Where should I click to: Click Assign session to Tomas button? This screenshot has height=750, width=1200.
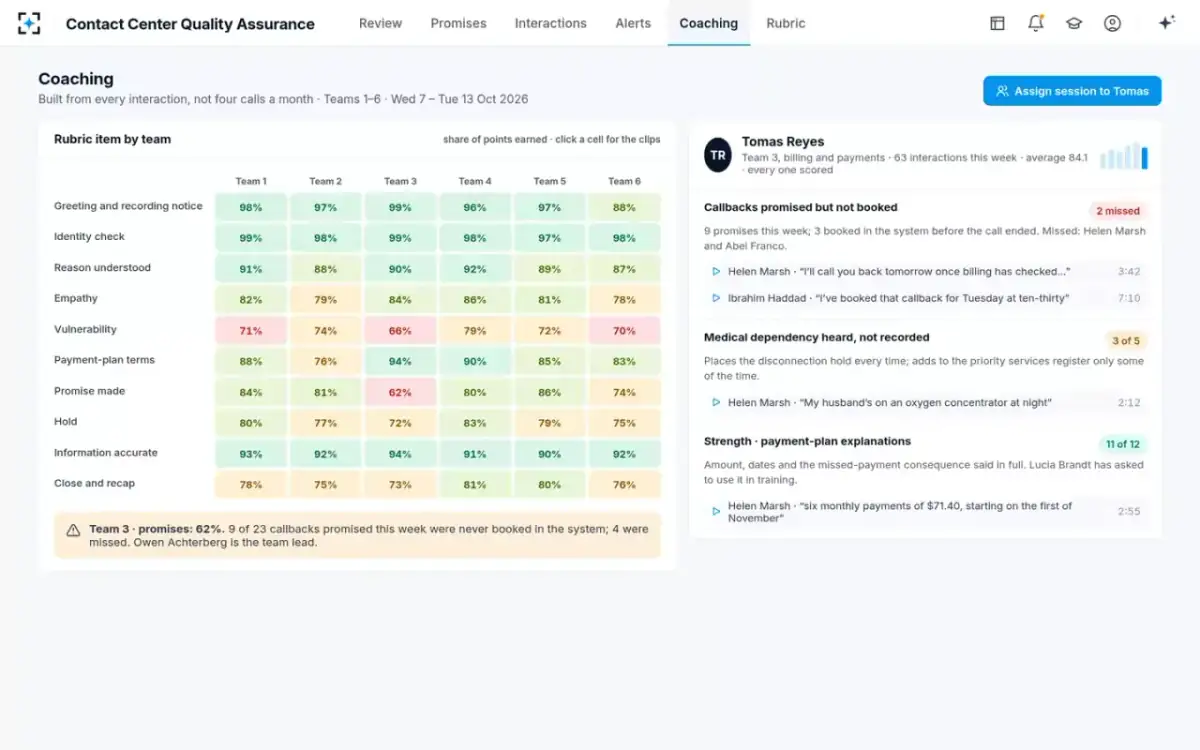tap(1072, 91)
